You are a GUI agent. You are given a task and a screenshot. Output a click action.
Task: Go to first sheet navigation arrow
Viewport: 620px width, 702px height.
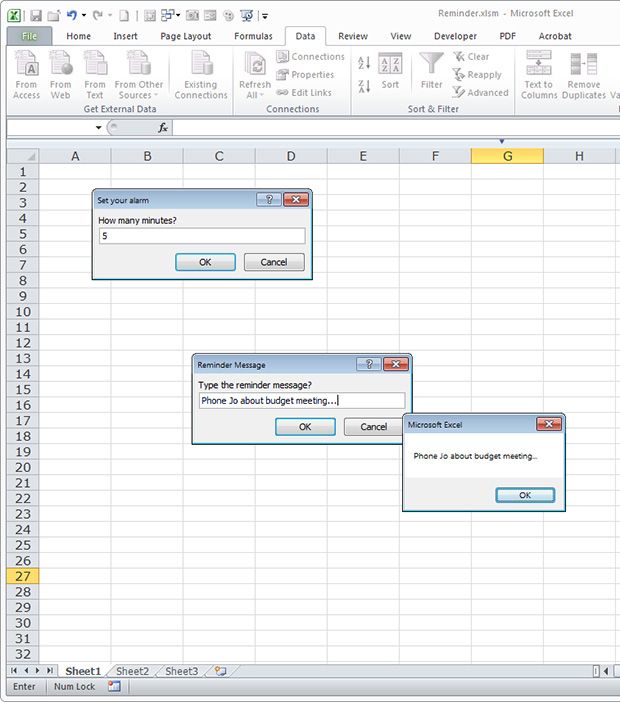click(x=14, y=671)
